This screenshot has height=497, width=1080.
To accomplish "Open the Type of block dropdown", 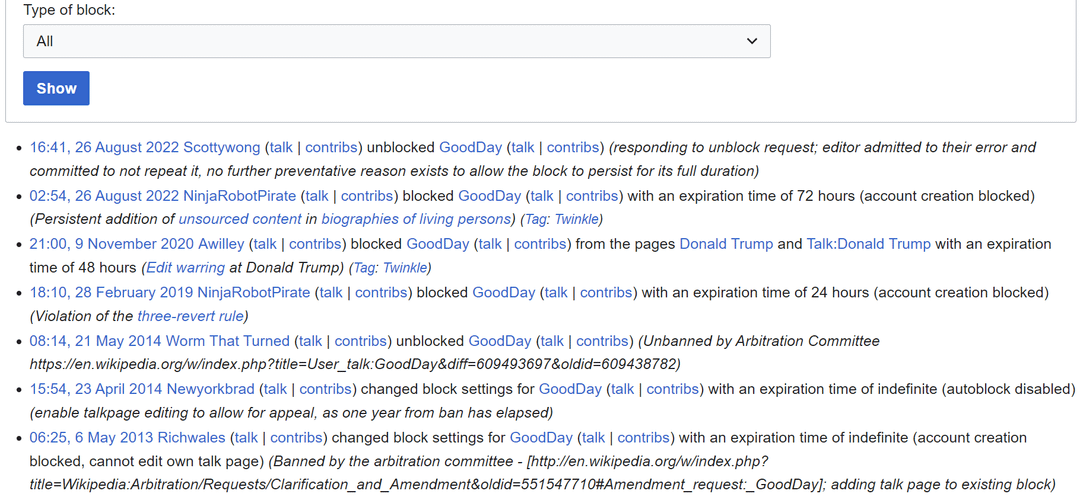I will coord(396,41).
